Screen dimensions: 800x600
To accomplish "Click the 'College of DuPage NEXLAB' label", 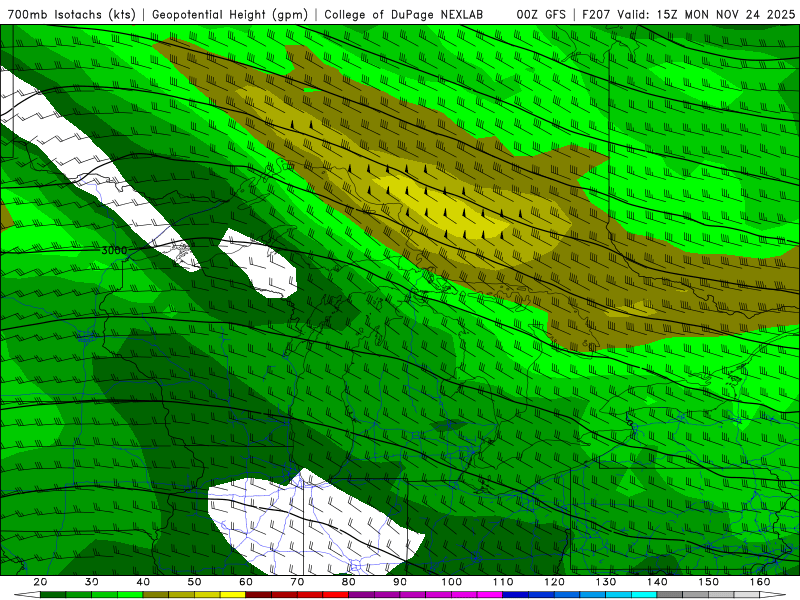I will click(404, 14).
